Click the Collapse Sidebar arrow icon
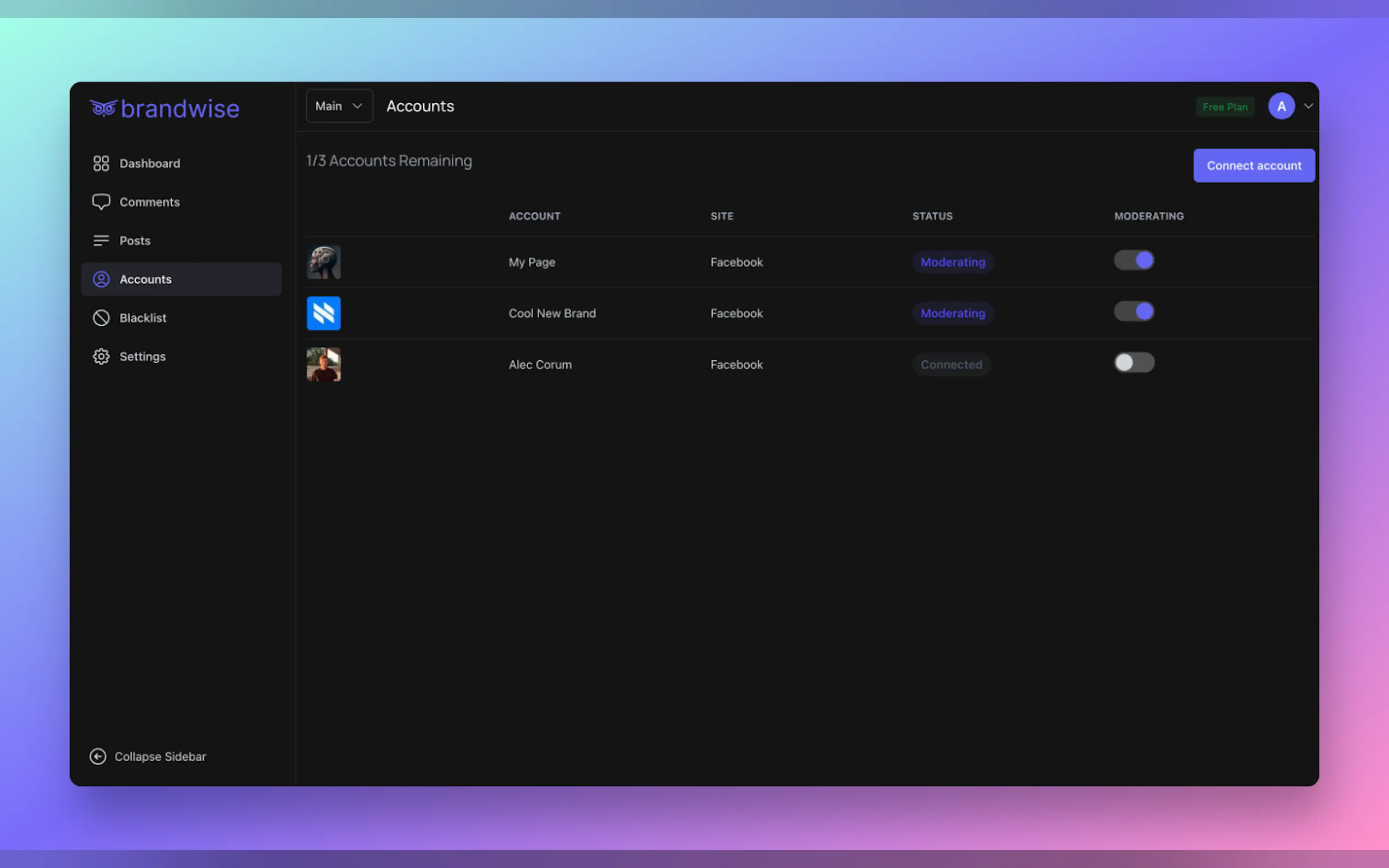Screen dimensions: 1389x868 pos(98,756)
